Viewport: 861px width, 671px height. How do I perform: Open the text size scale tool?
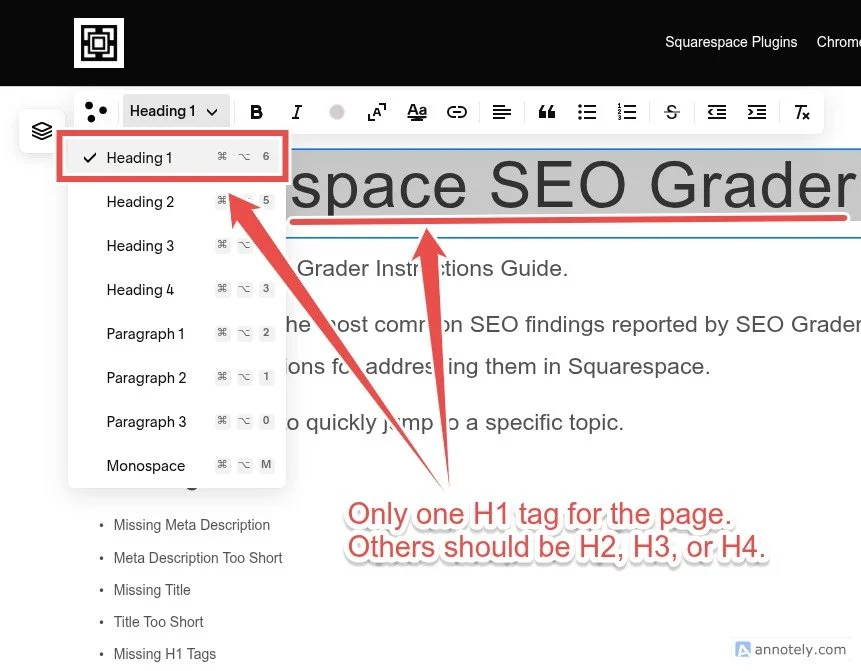377,112
